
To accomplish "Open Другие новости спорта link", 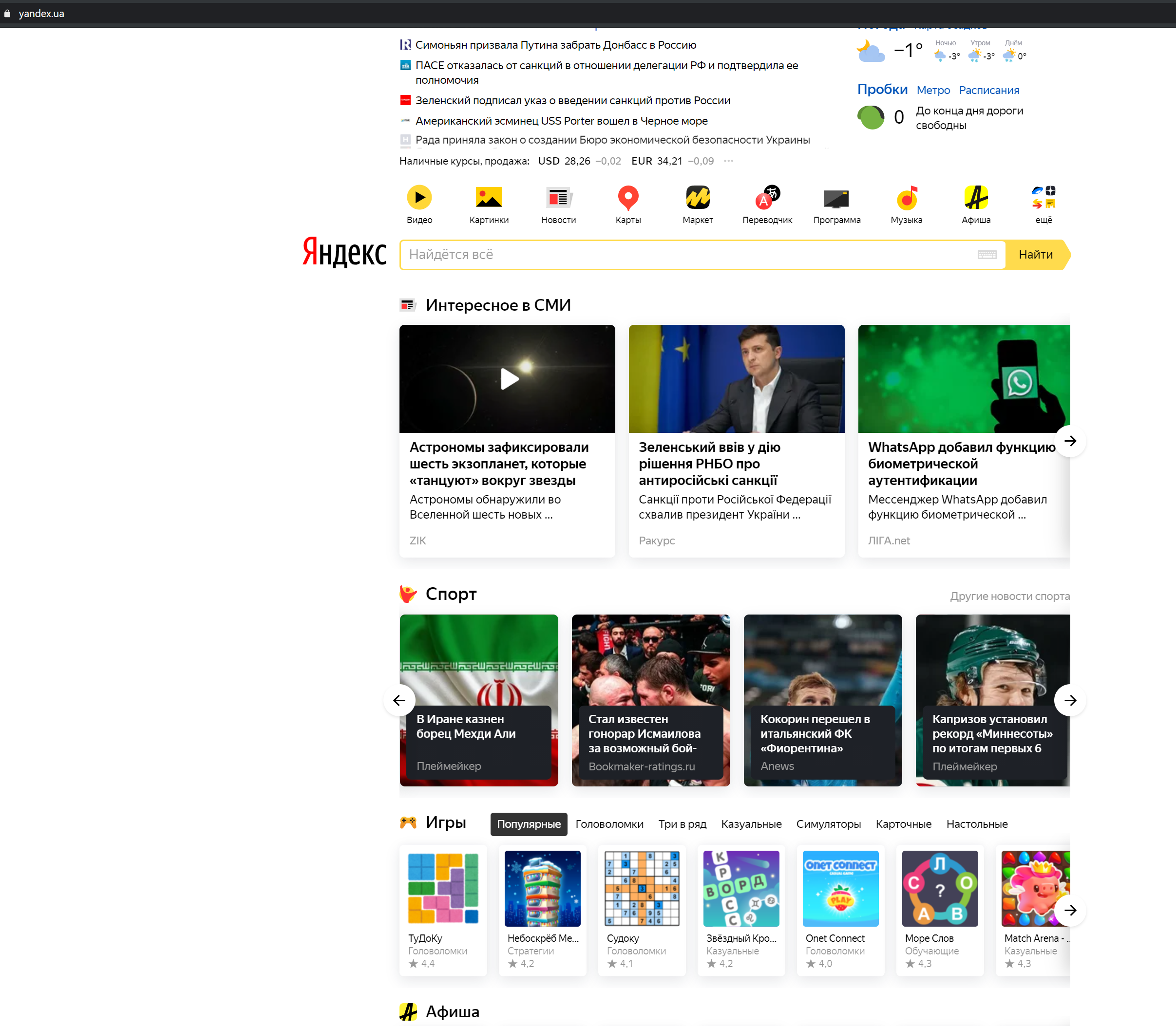I will click(x=1009, y=596).
